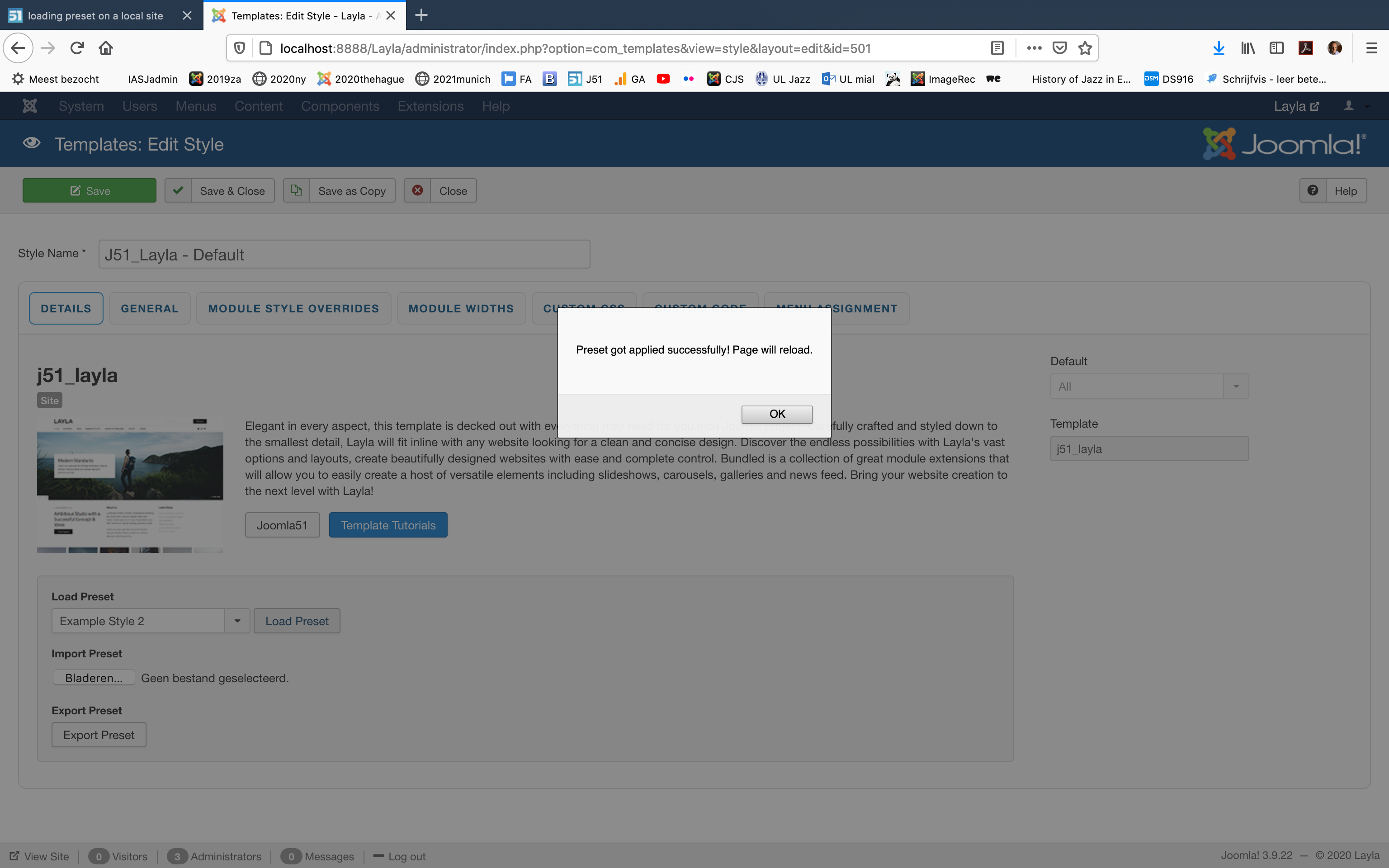This screenshot has width=1389, height=868.
Task: Click the Help icon top right
Action: (1310, 190)
